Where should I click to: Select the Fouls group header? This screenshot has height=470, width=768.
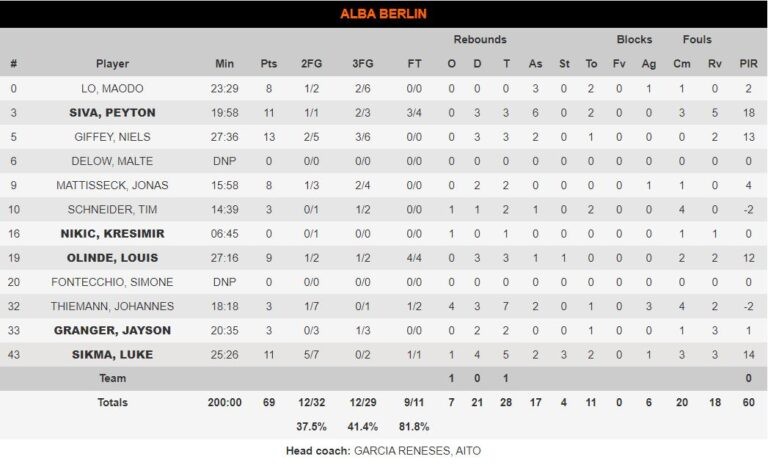[697, 40]
